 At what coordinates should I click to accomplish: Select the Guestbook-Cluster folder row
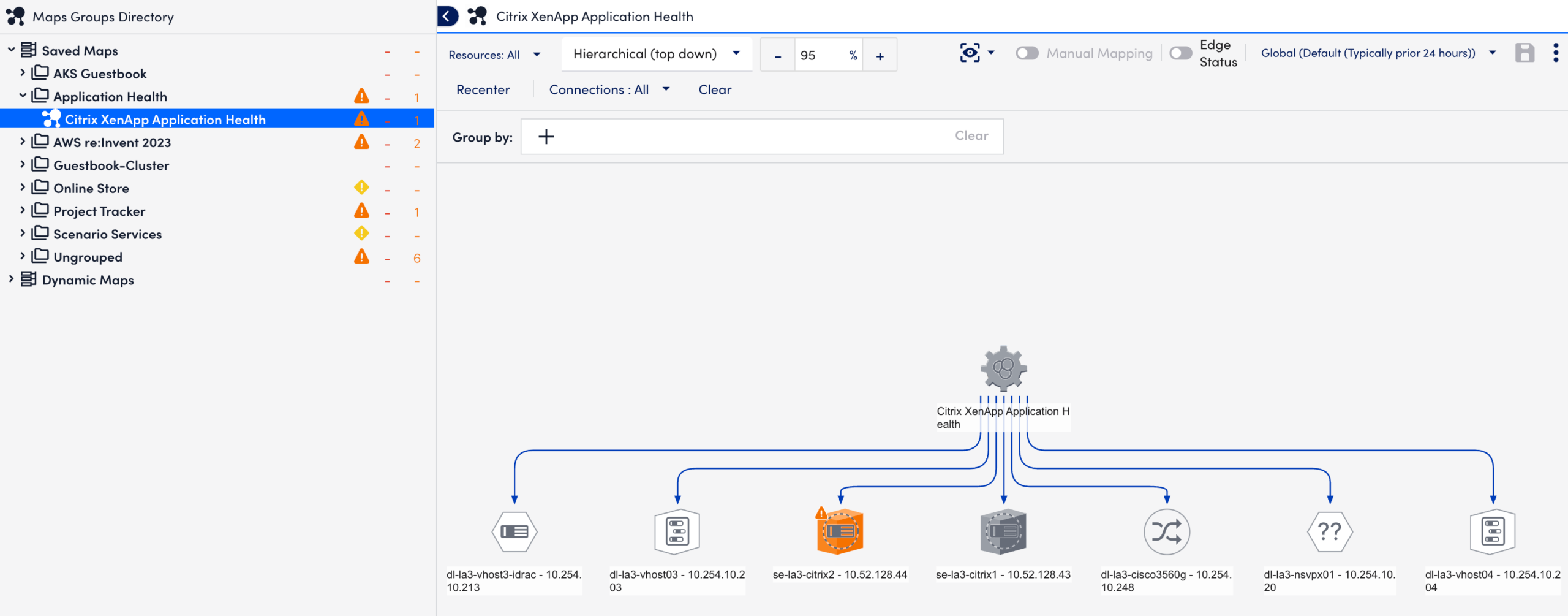tap(217, 165)
